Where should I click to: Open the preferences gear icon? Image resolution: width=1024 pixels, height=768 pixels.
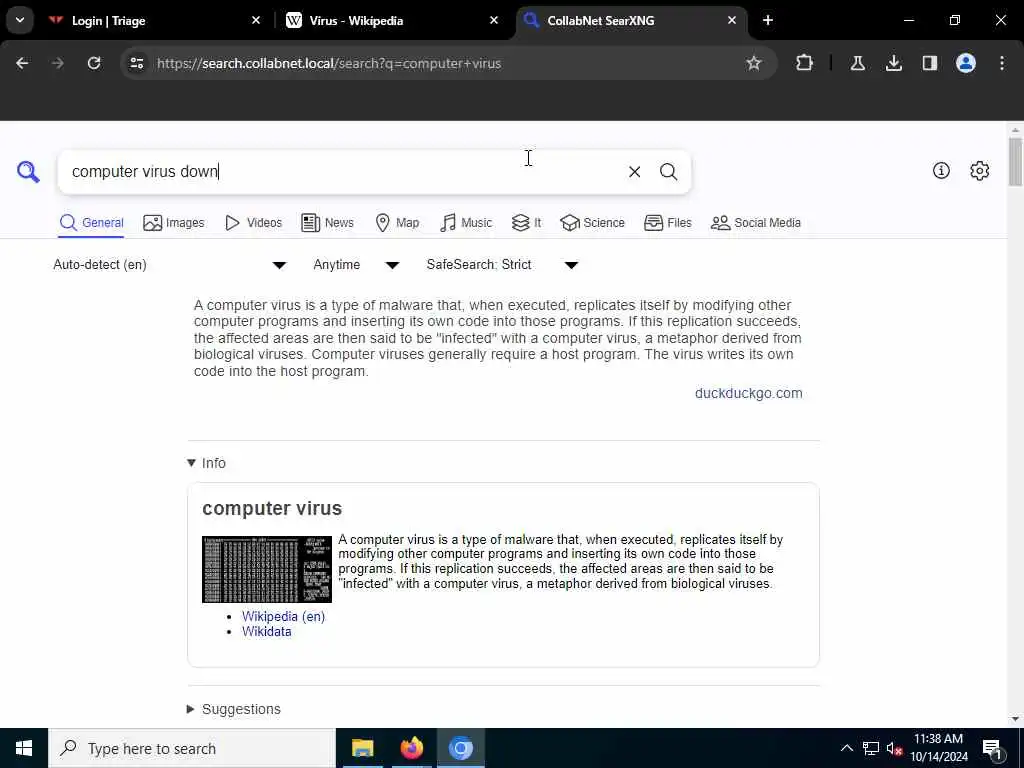(980, 170)
